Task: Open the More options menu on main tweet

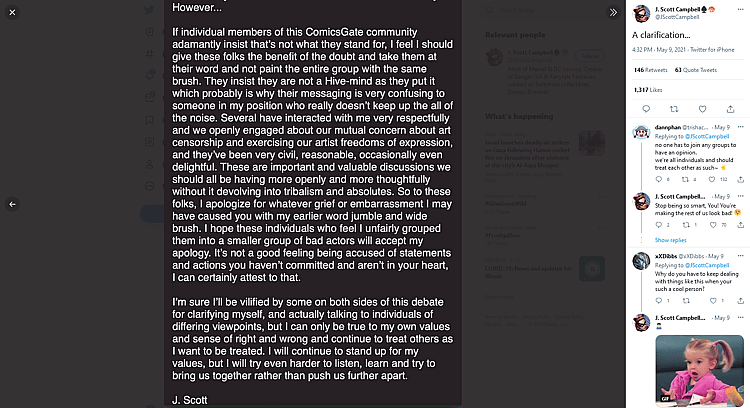Action: [738, 10]
